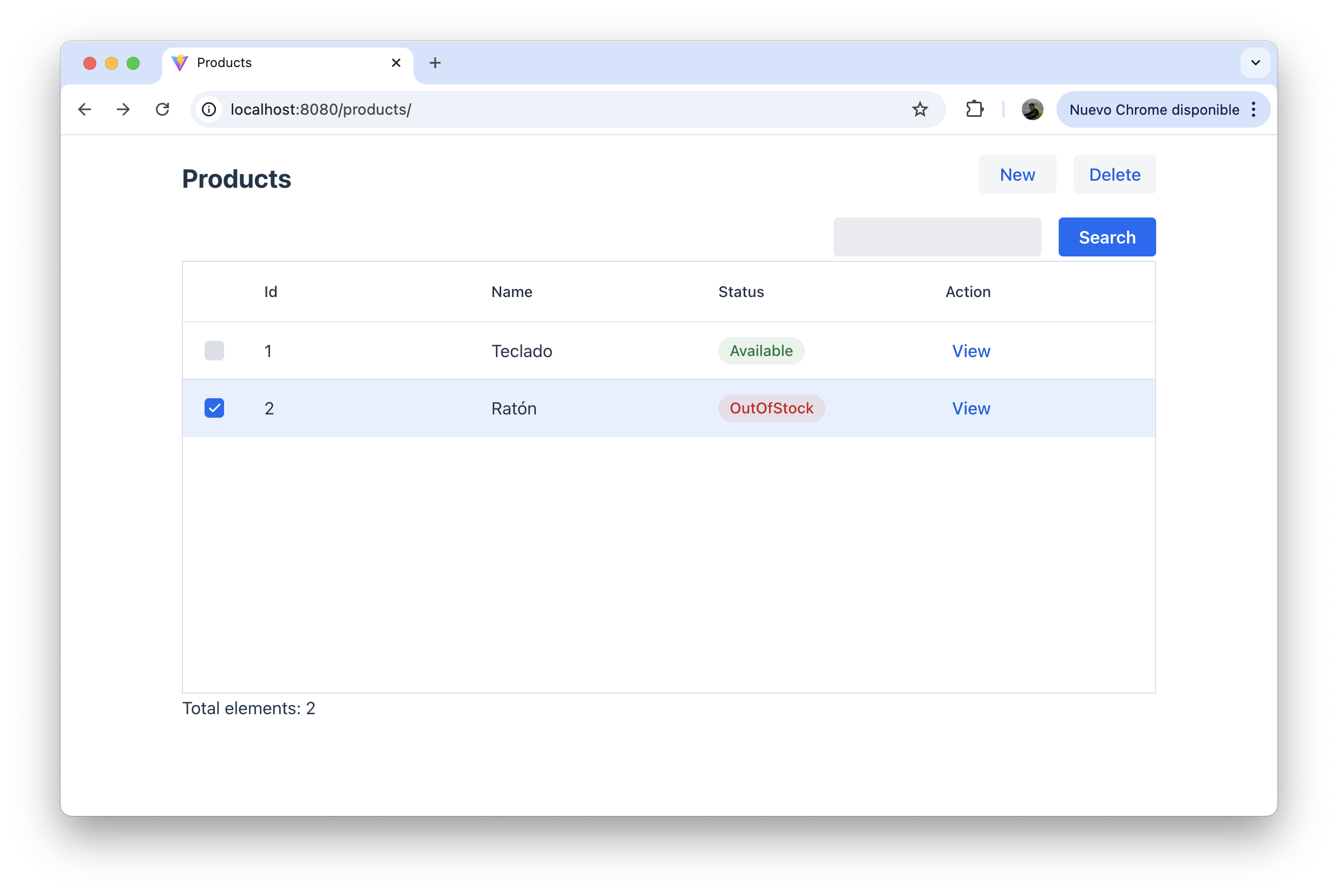
Task: Bookmark the page using the star icon
Action: tap(920, 109)
